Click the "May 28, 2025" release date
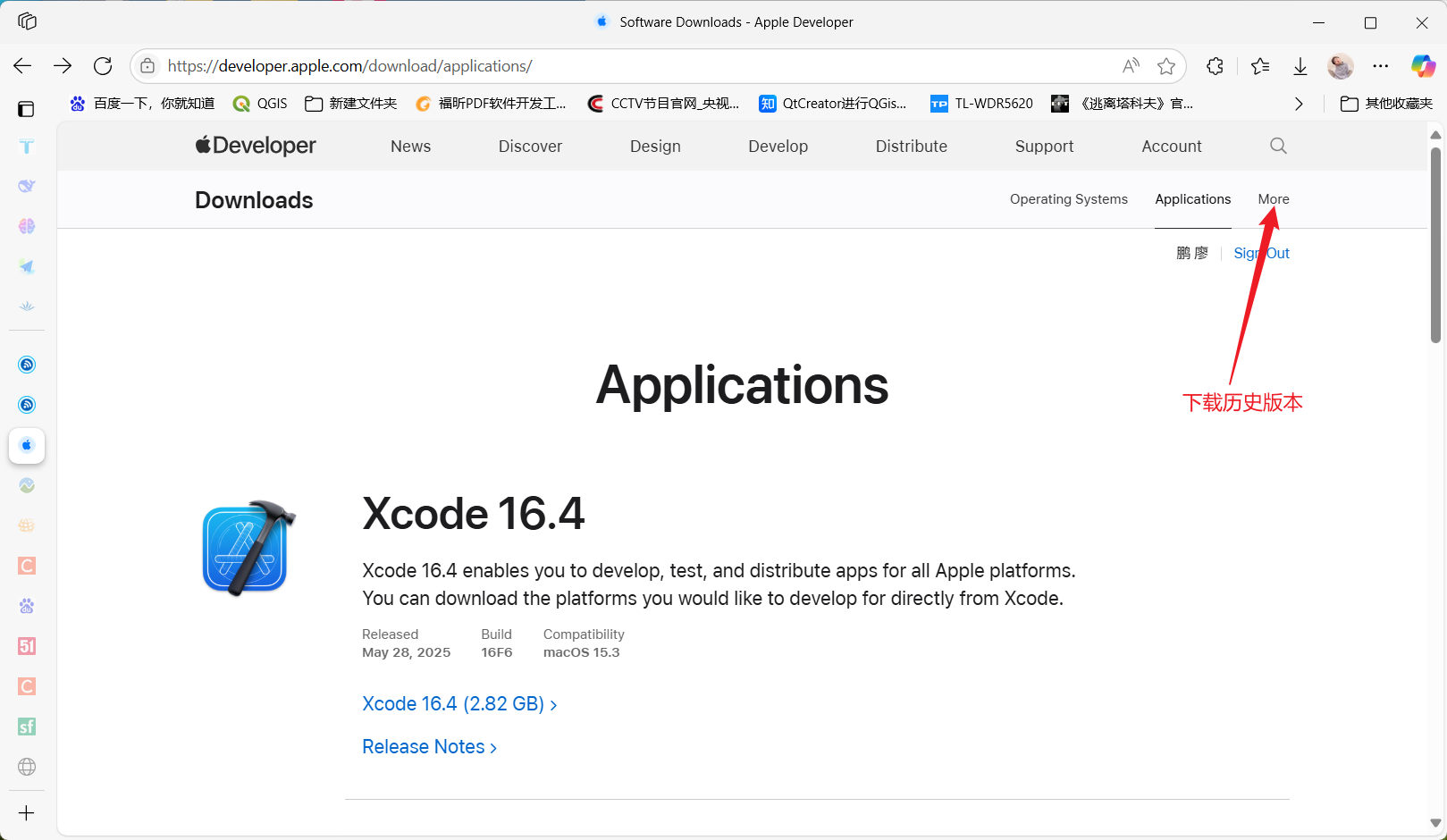 pos(406,652)
